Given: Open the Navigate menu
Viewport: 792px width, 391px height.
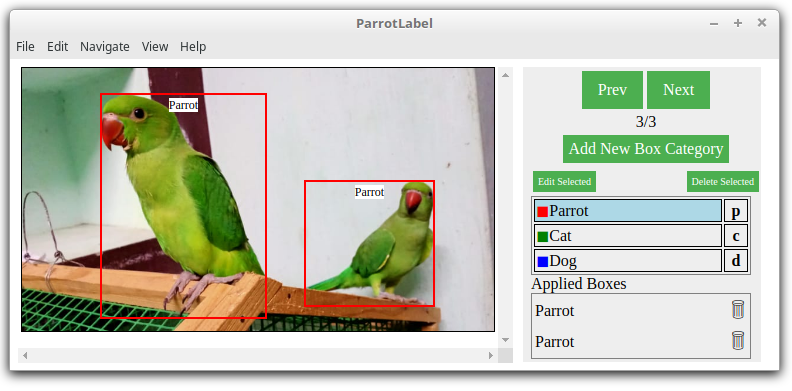Looking at the screenshot, I should coord(105,46).
